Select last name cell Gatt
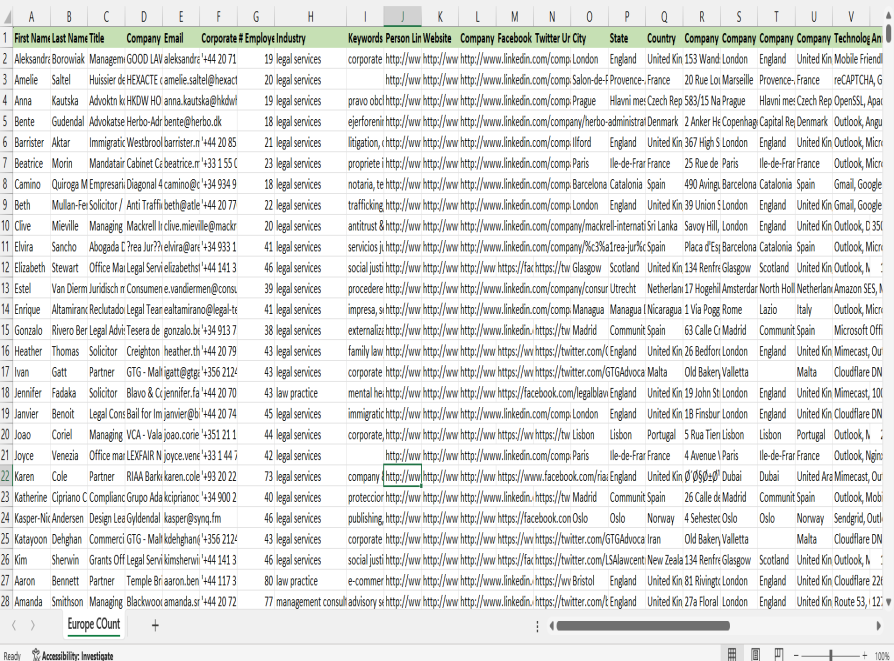The width and height of the screenshot is (894, 661). (69, 372)
